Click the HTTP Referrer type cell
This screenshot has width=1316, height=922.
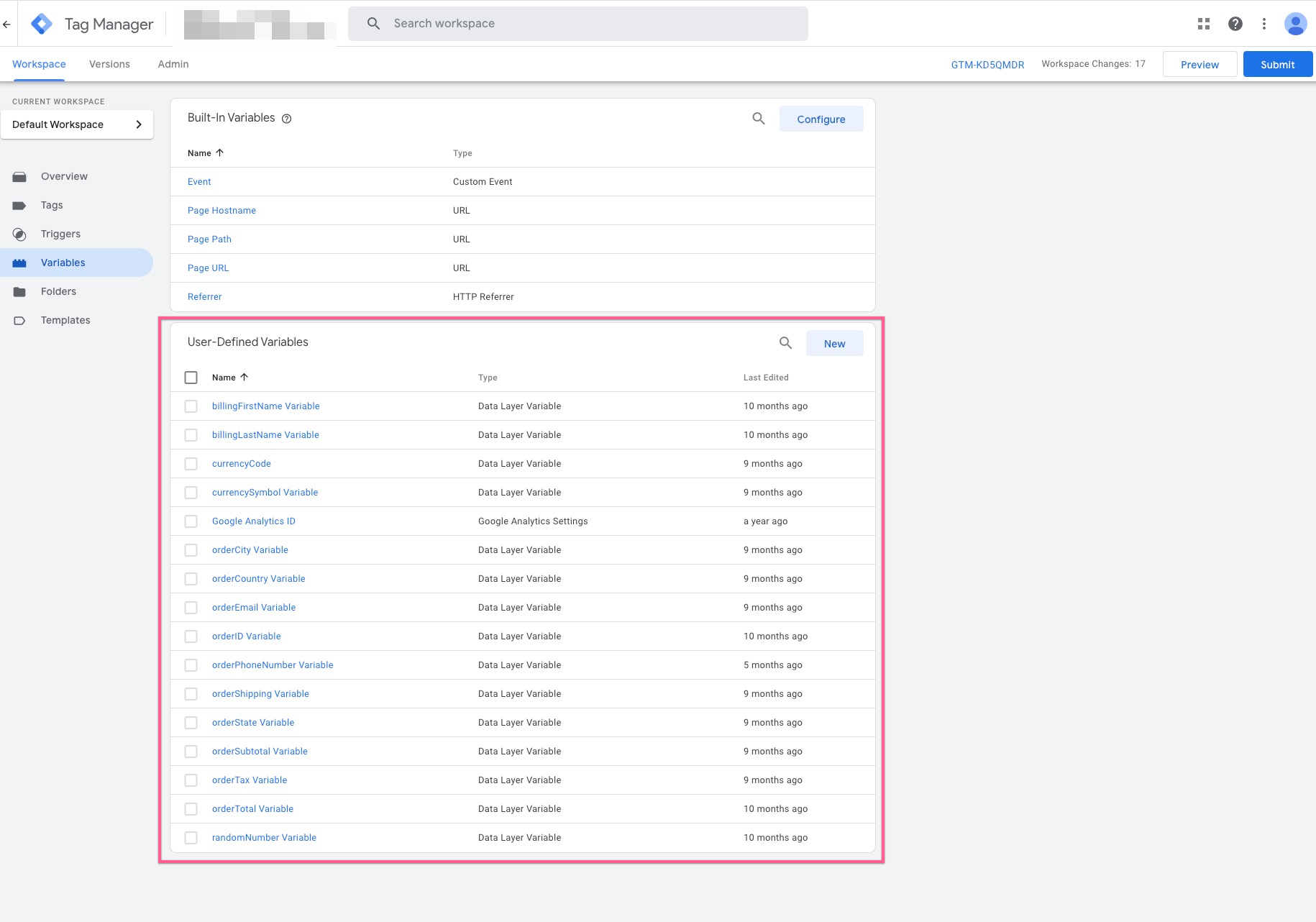coord(483,297)
